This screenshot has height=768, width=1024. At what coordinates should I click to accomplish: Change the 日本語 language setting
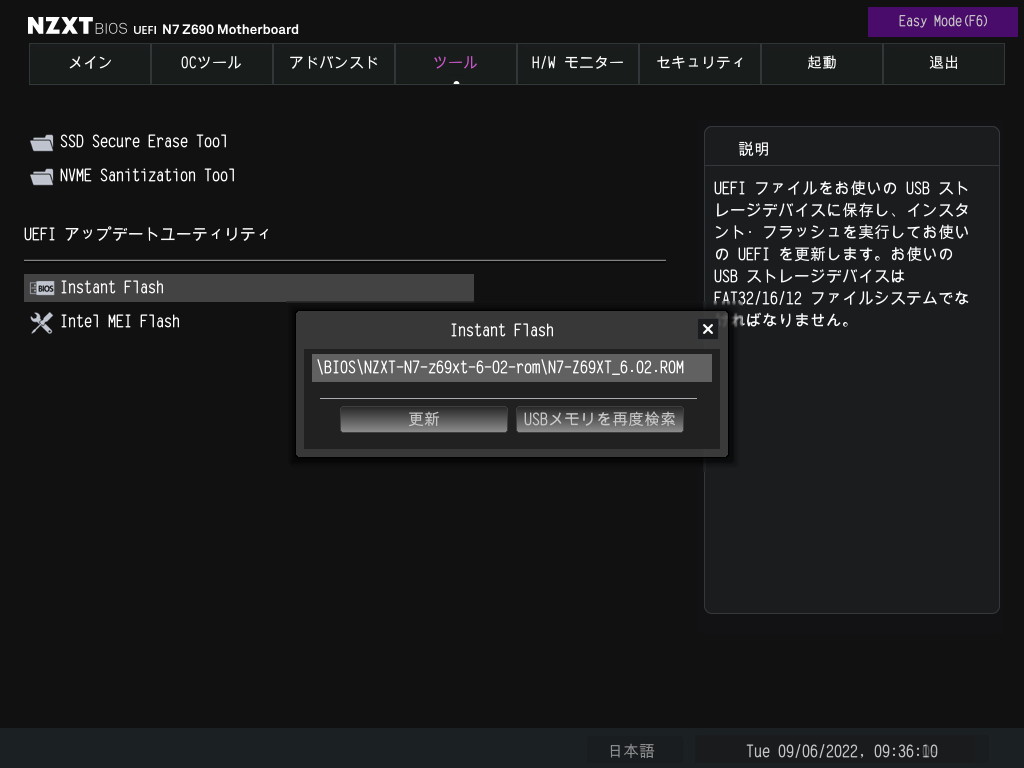pos(632,751)
